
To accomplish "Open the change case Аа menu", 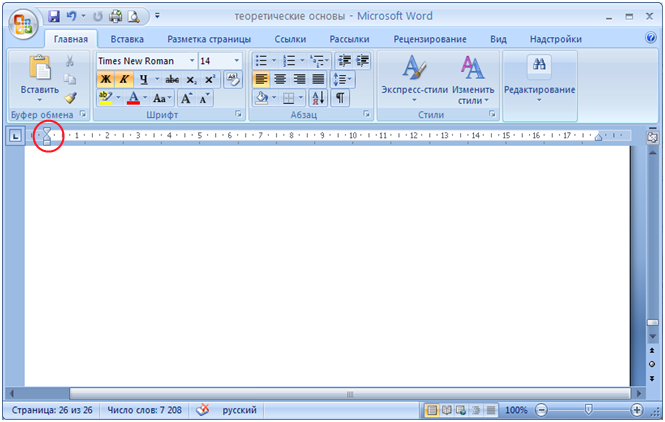I will click(x=162, y=98).
